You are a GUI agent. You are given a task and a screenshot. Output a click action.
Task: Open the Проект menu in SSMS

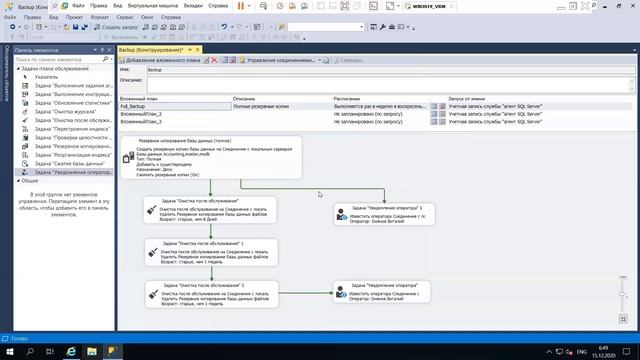[x=74, y=17]
